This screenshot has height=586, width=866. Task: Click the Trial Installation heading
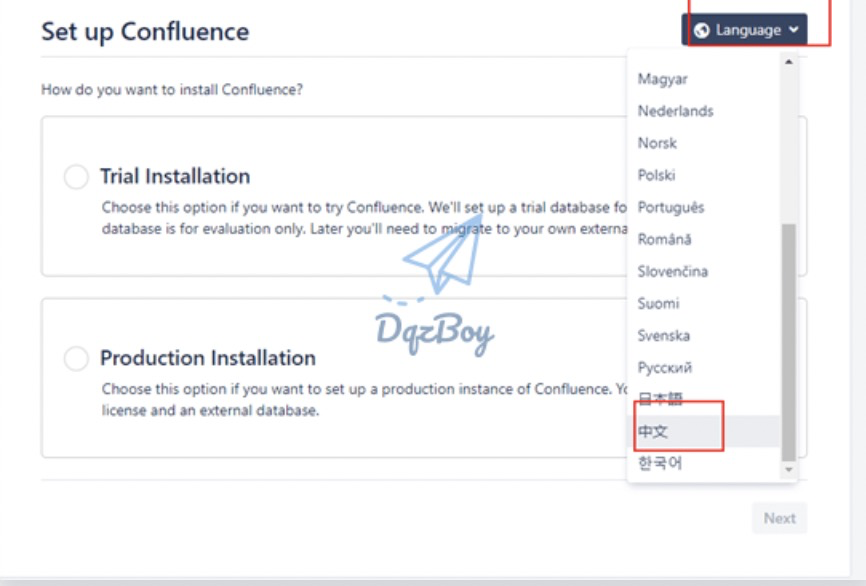(x=175, y=176)
